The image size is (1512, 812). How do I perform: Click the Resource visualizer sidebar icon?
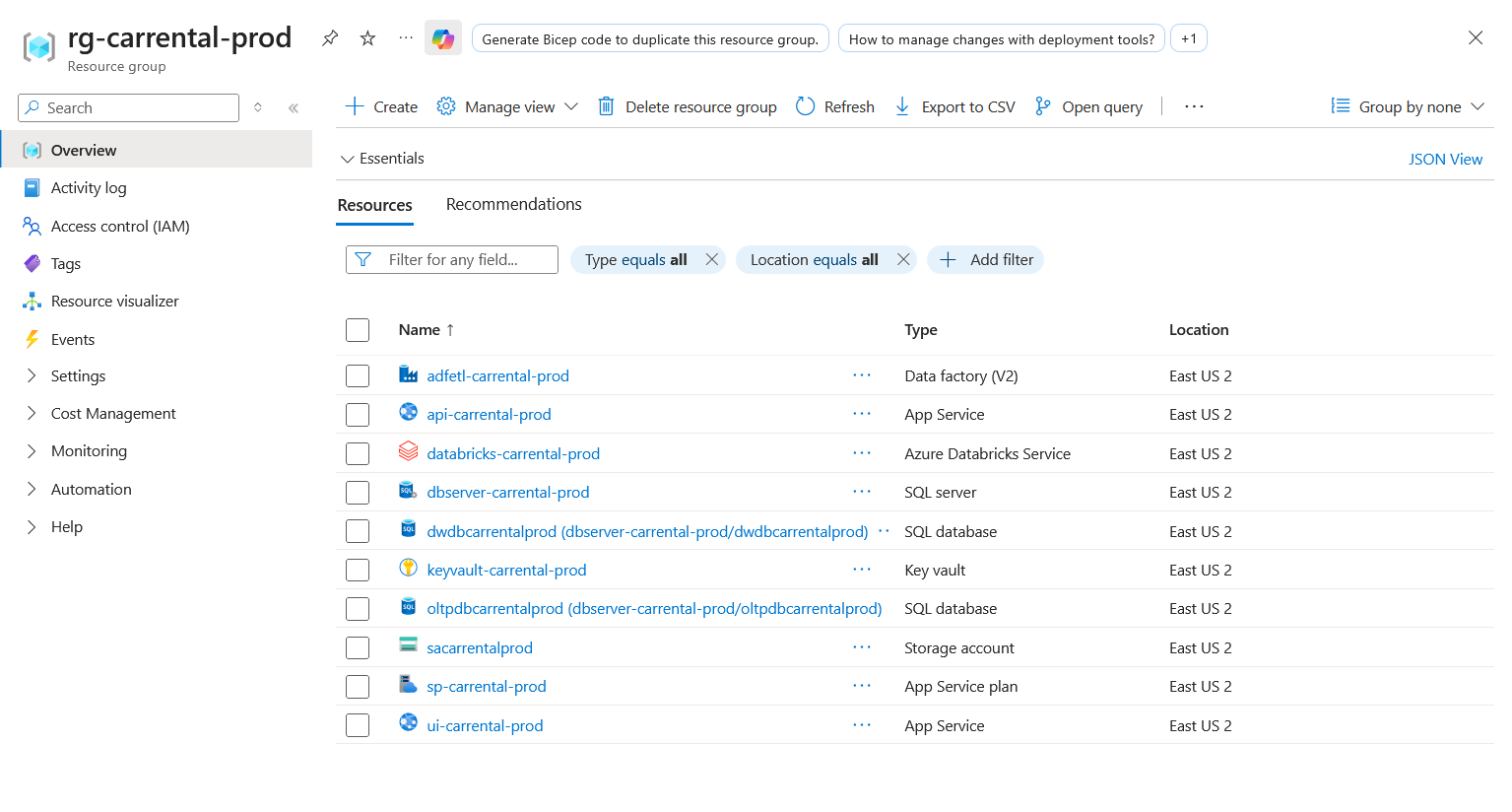tap(33, 301)
